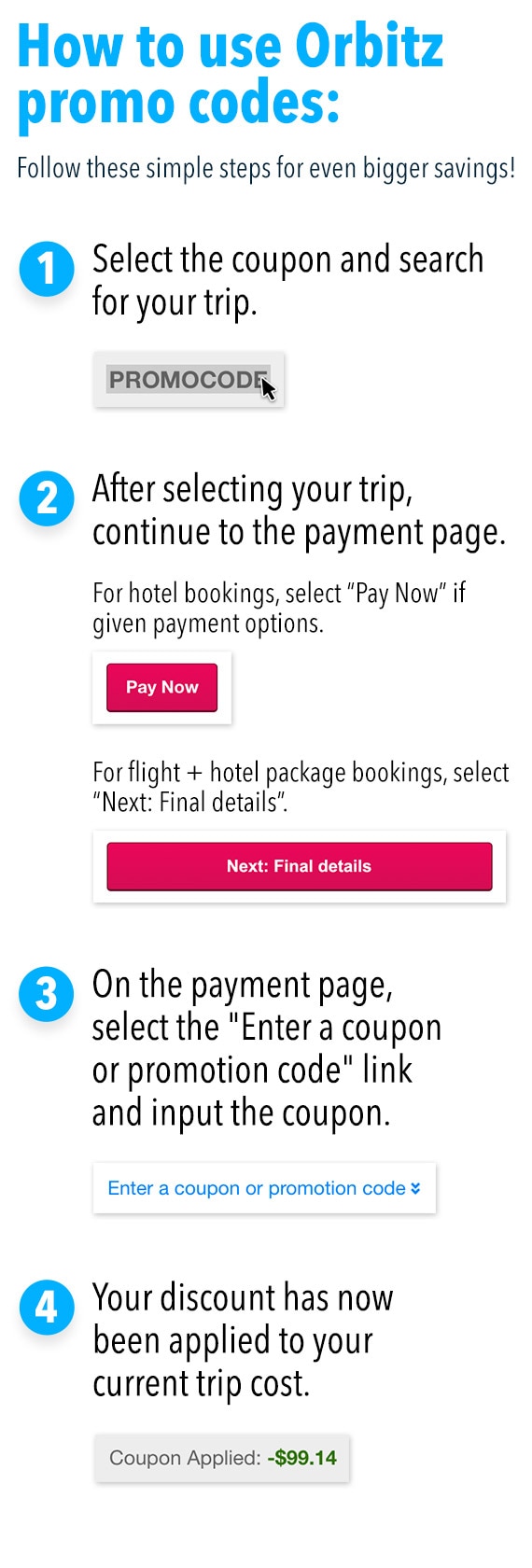
Task: Click the Select the coupon and search text
Action: pyautogui.click(x=287, y=281)
